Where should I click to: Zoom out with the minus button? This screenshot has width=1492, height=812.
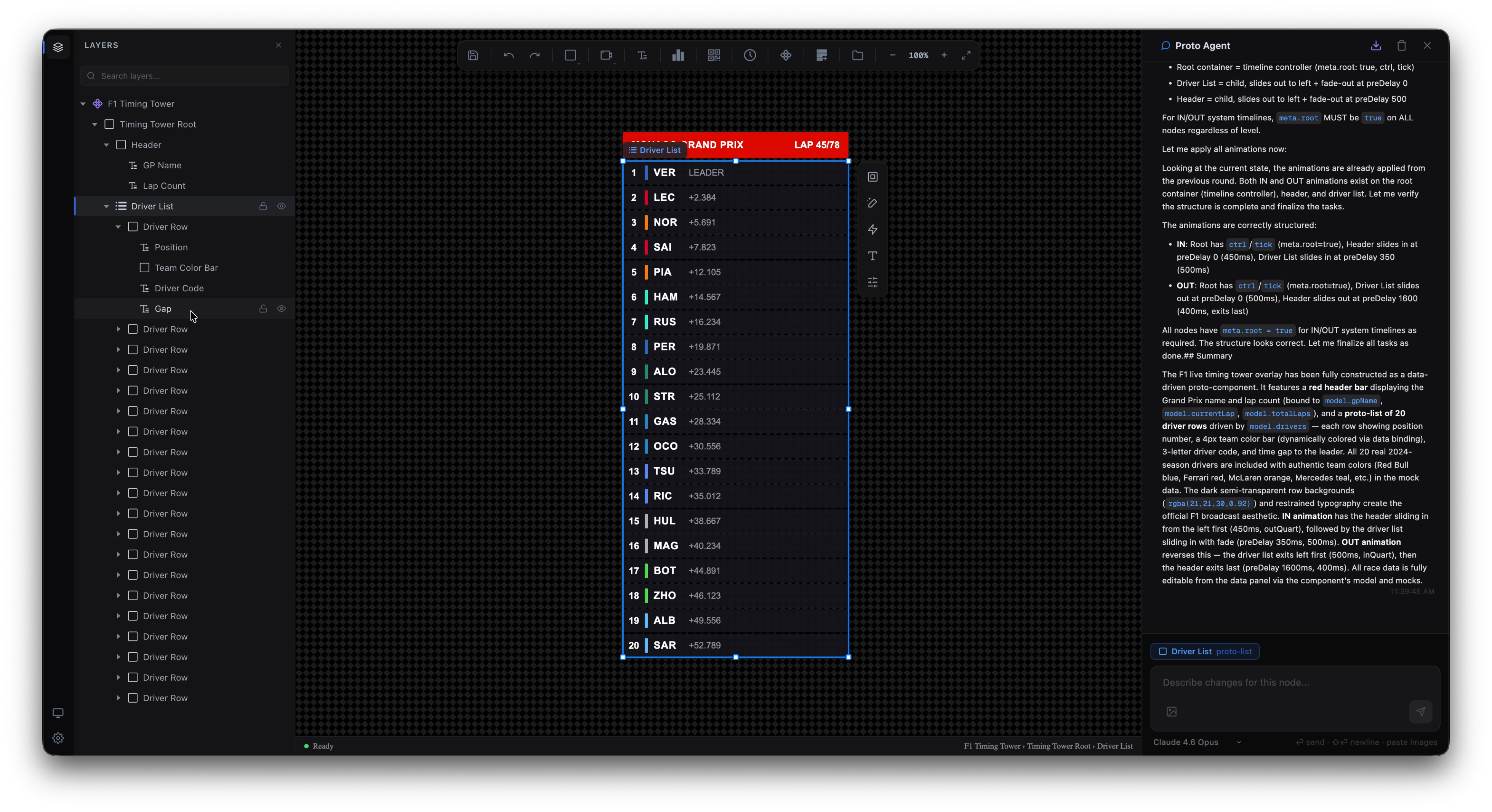pyautogui.click(x=893, y=56)
